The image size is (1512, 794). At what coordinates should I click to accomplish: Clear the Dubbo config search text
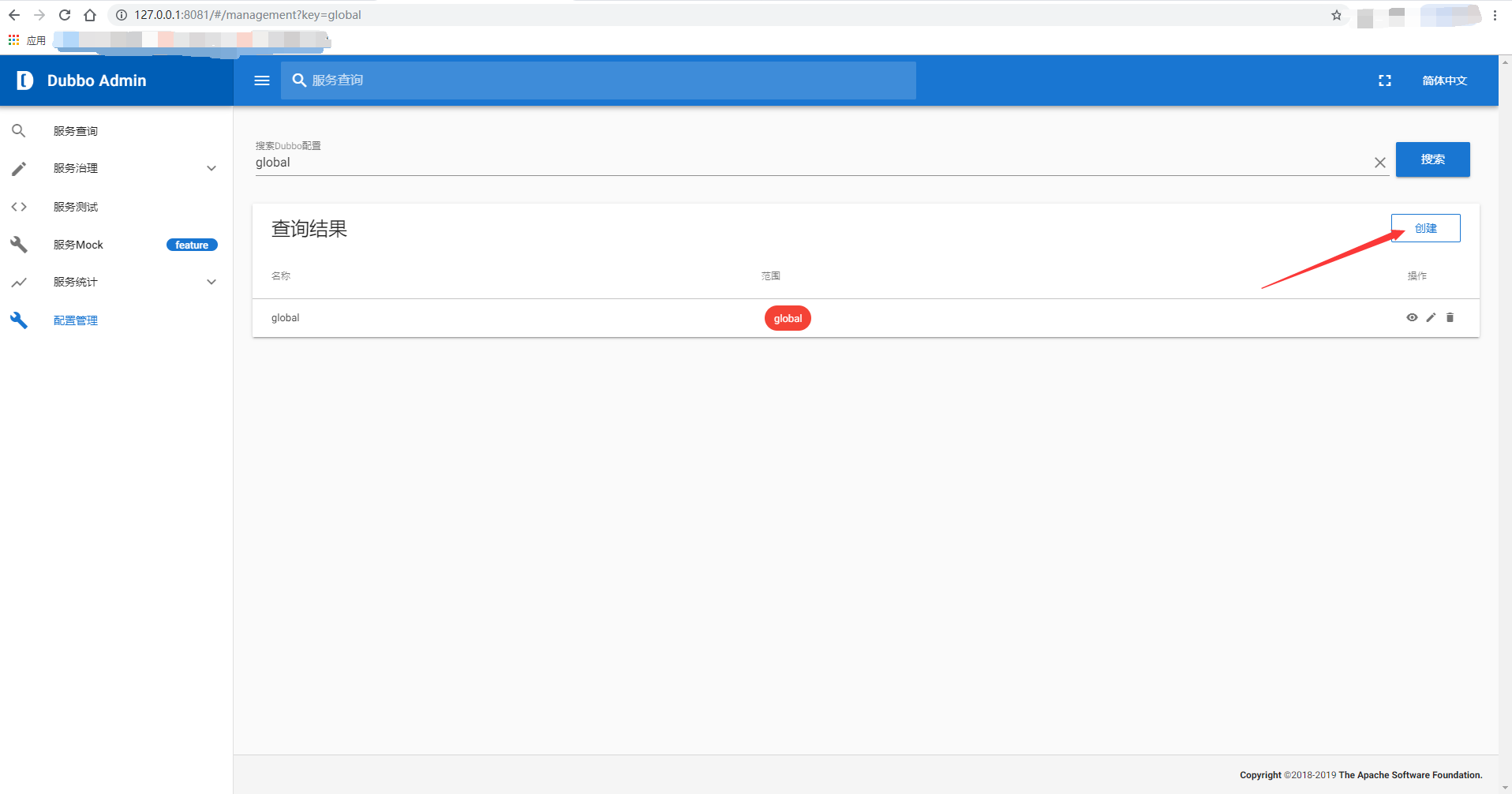1379,163
